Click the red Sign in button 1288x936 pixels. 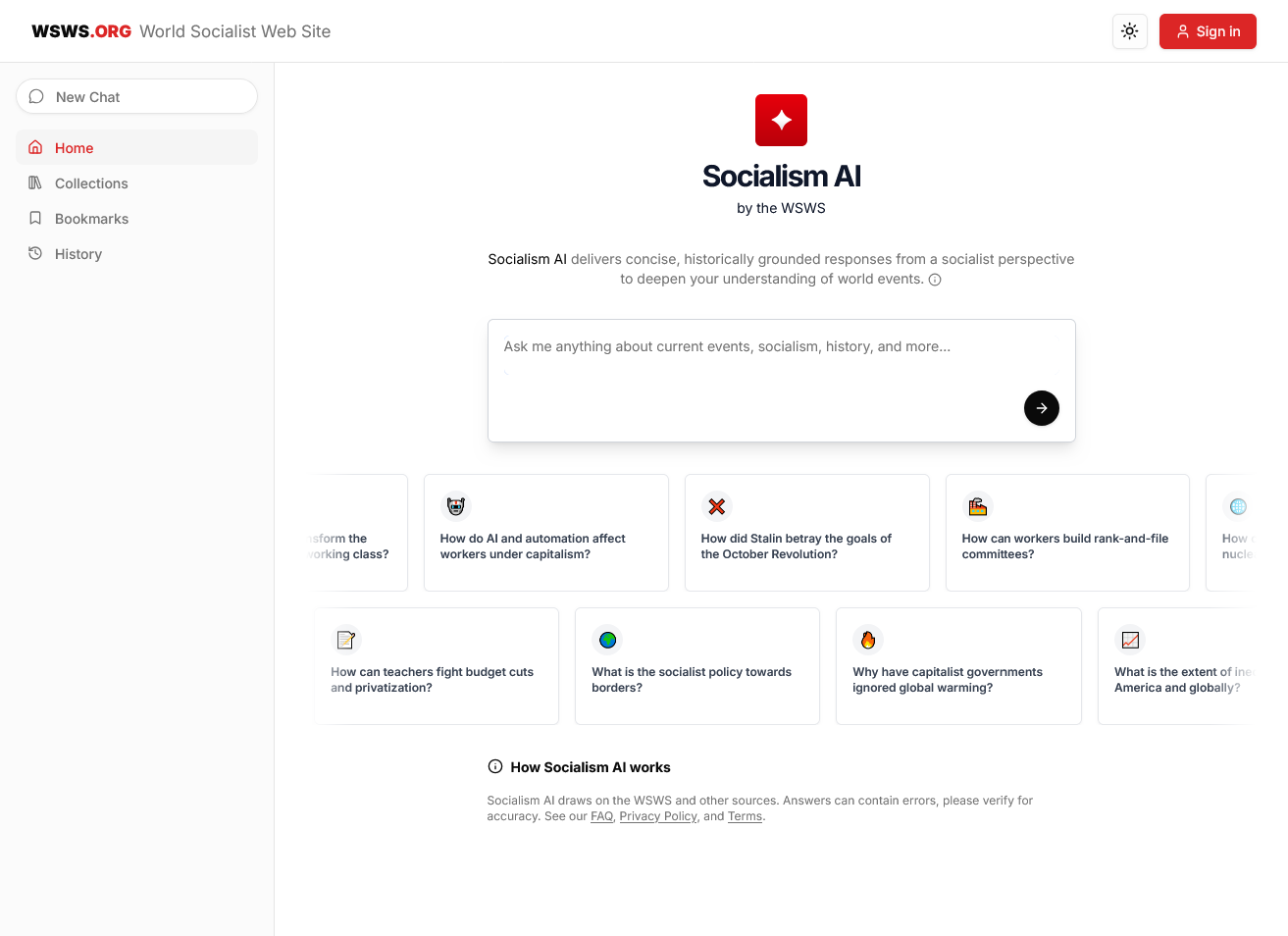point(1208,31)
